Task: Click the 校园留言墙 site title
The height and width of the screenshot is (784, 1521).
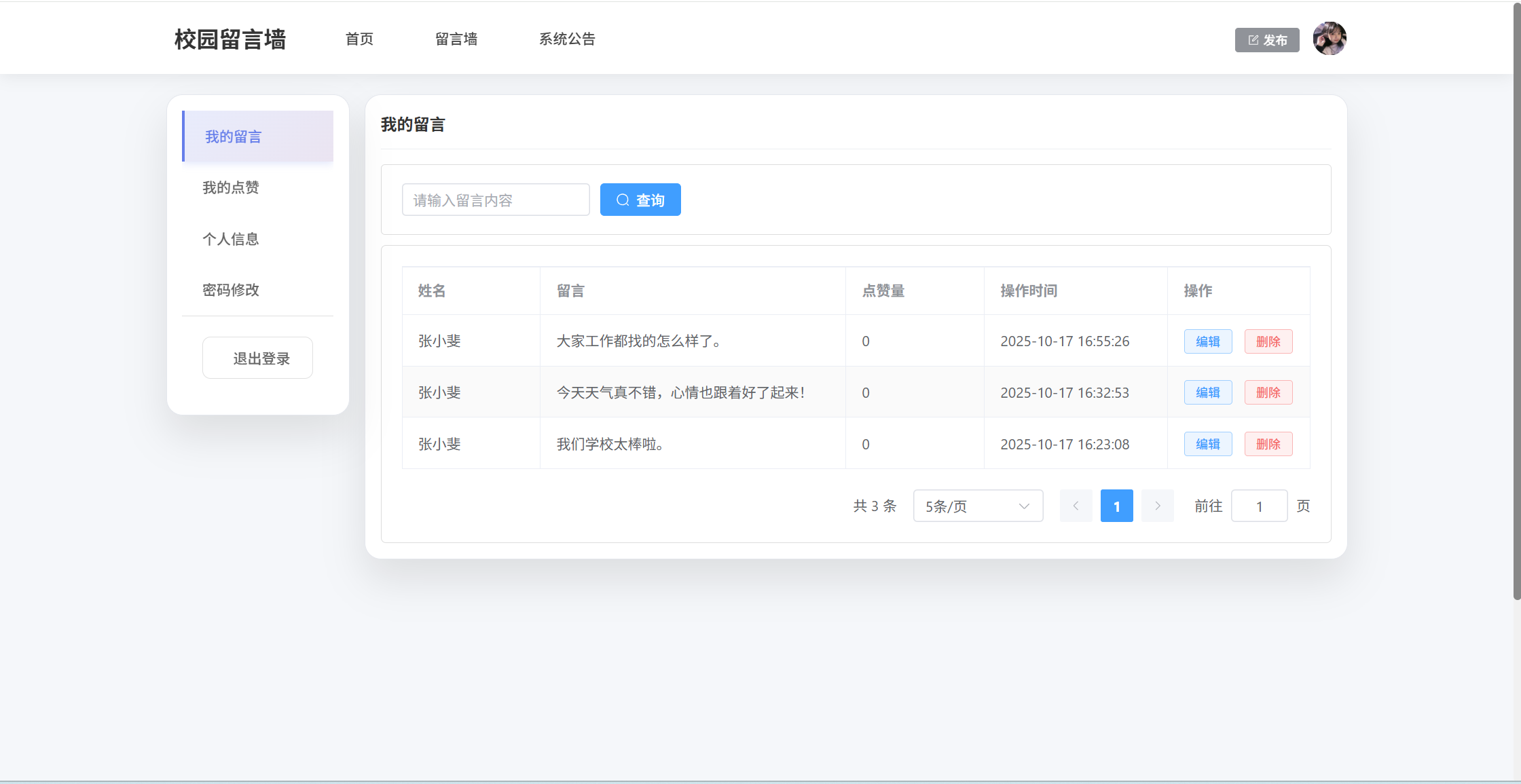Action: coord(230,39)
